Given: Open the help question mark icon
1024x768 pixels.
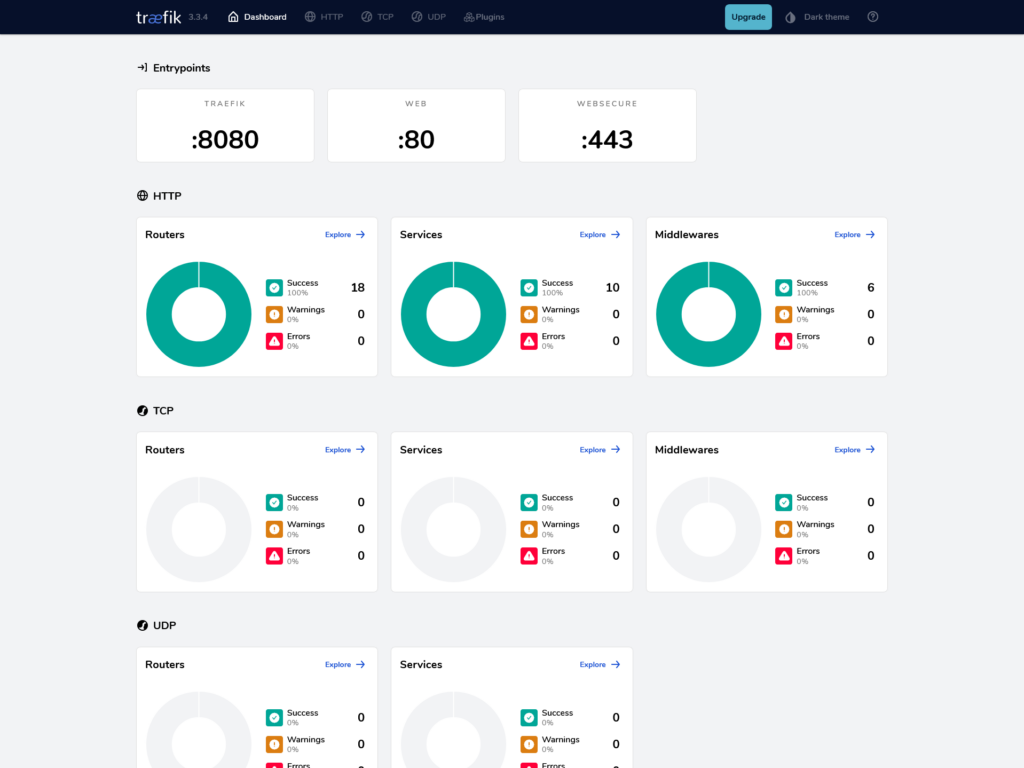Looking at the screenshot, I should click(873, 17).
